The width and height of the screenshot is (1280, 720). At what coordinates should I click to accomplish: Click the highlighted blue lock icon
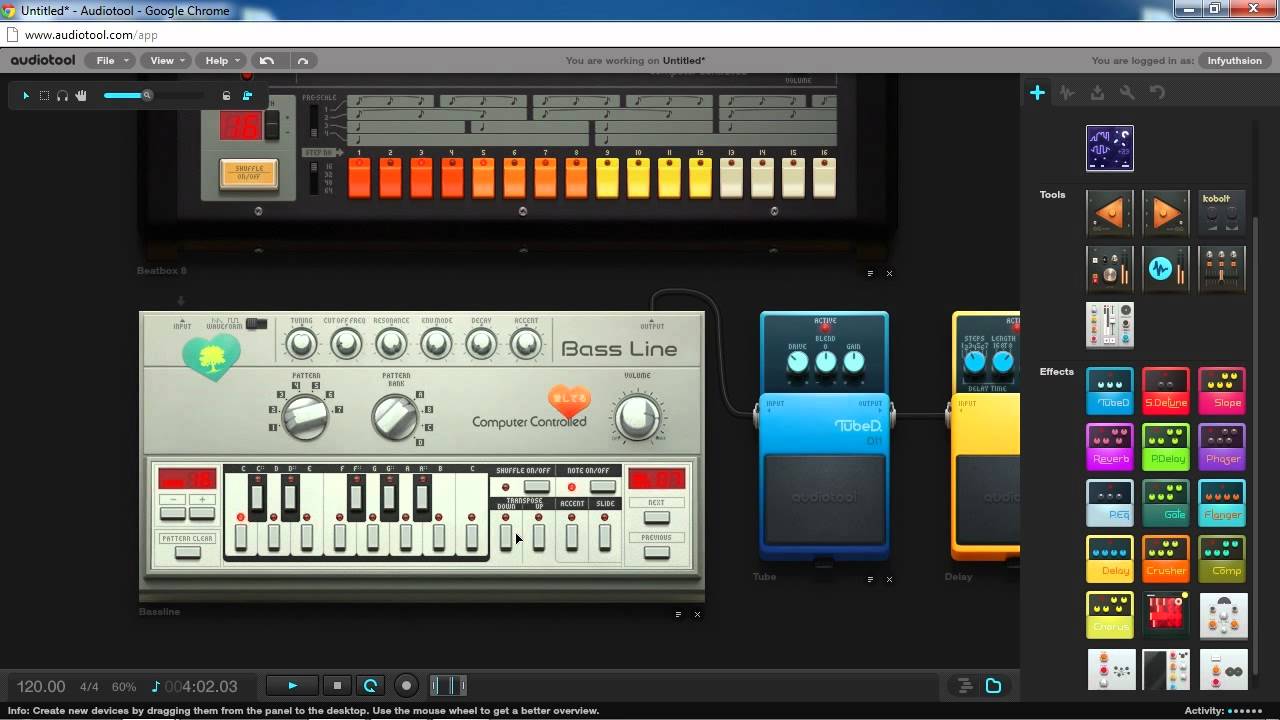click(x=247, y=96)
